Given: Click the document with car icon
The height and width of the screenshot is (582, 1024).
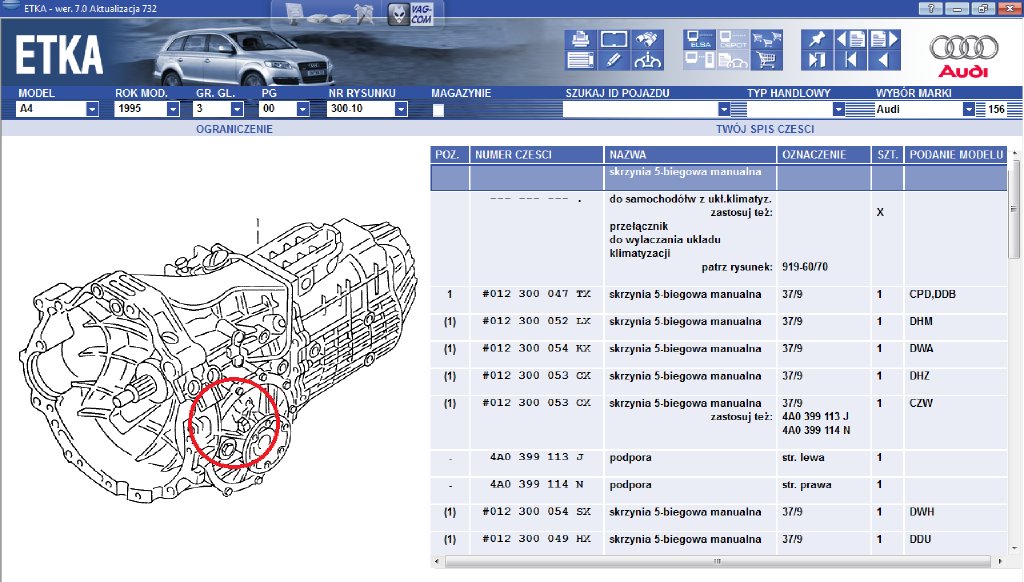Looking at the screenshot, I should point(733,61).
